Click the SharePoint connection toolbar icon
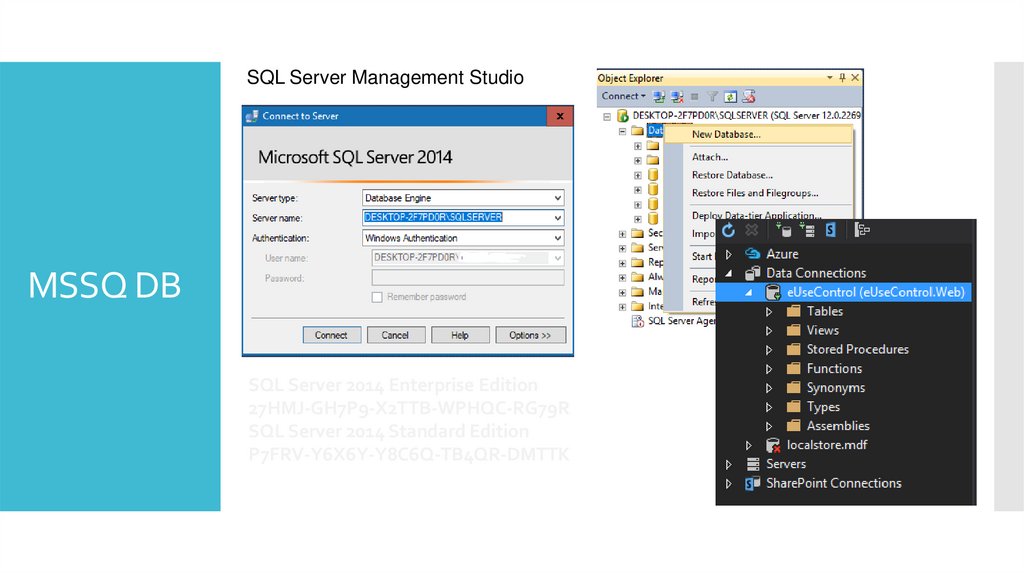This screenshot has height=574, width=1024. [x=830, y=230]
